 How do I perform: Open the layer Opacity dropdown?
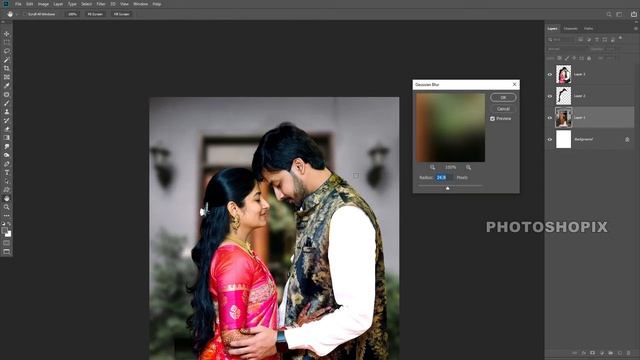611,49
